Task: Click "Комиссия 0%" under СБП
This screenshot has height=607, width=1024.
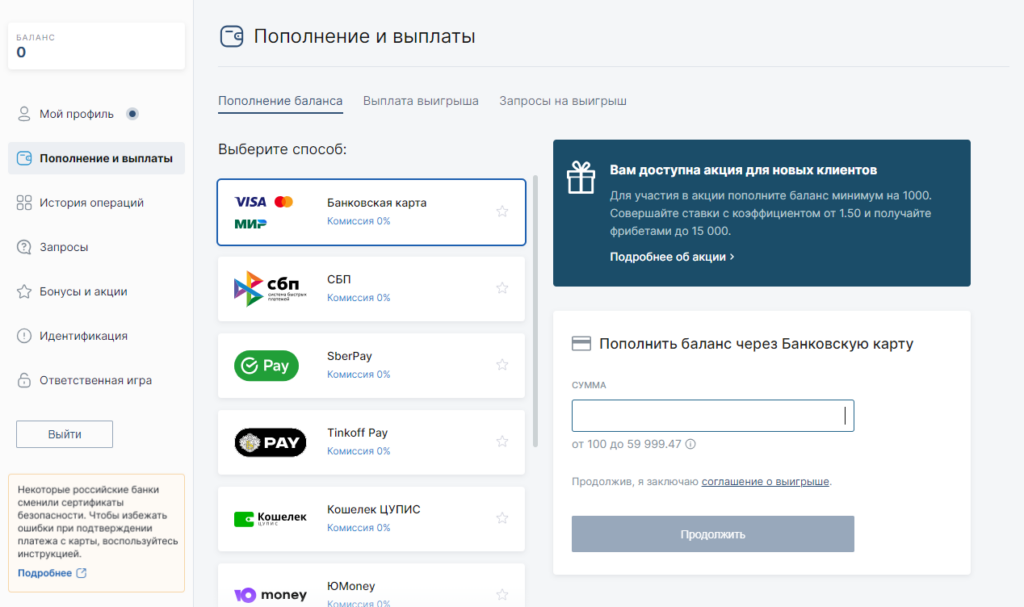Action: coord(359,297)
